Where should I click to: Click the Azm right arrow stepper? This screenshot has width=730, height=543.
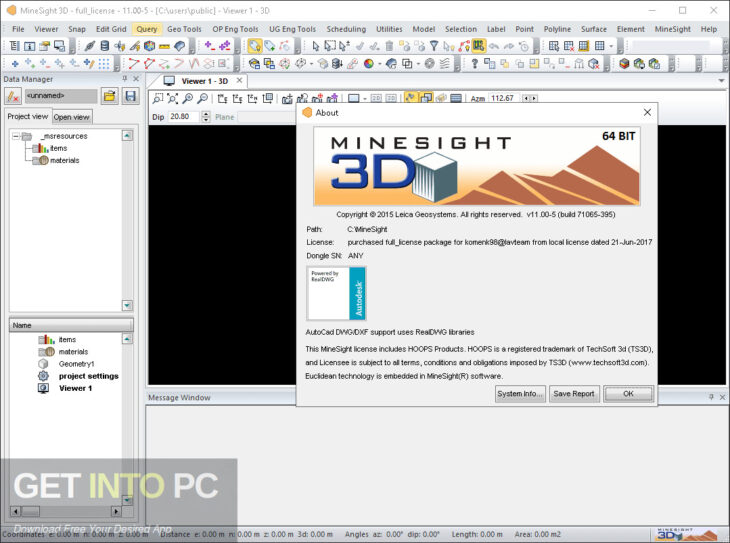534,98
